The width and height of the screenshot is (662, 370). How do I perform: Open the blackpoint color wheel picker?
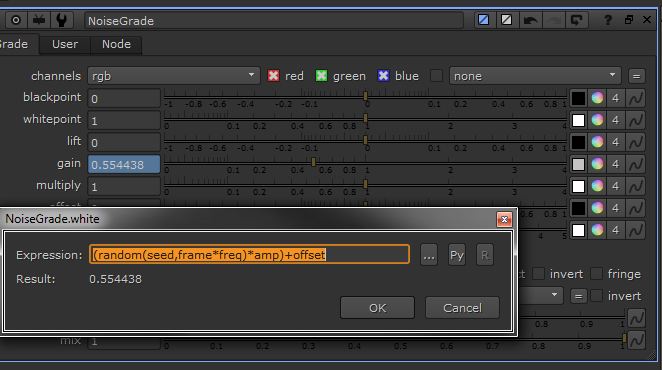pos(597,98)
